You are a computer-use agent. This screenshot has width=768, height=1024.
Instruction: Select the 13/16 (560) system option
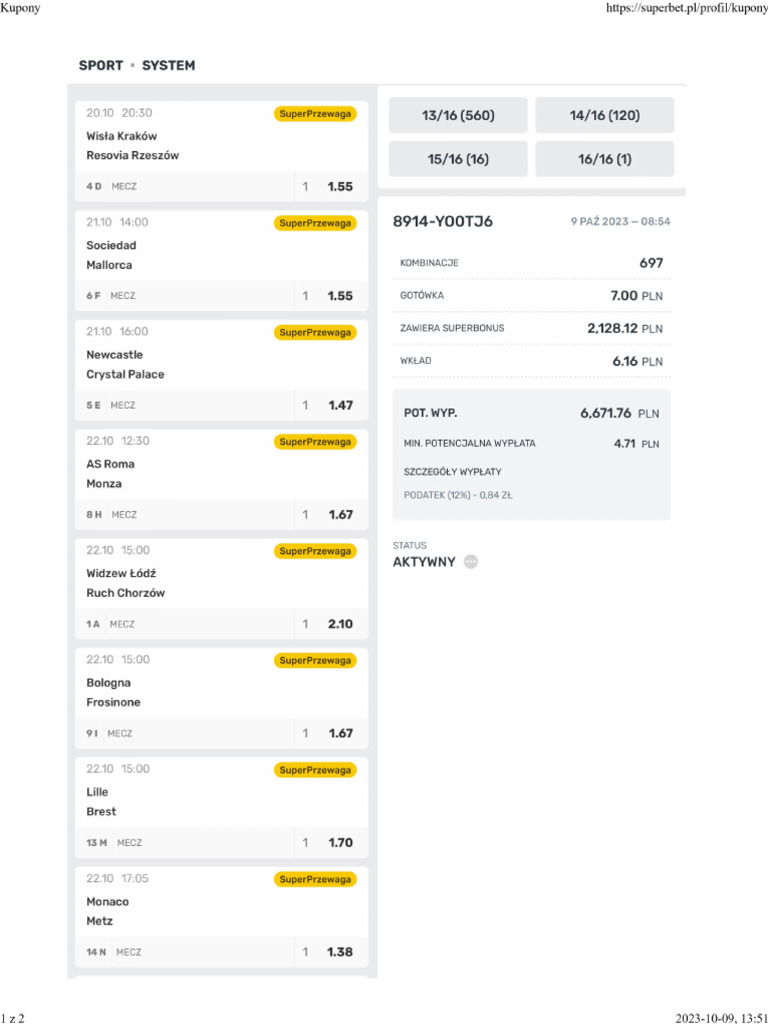pyautogui.click(x=458, y=116)
